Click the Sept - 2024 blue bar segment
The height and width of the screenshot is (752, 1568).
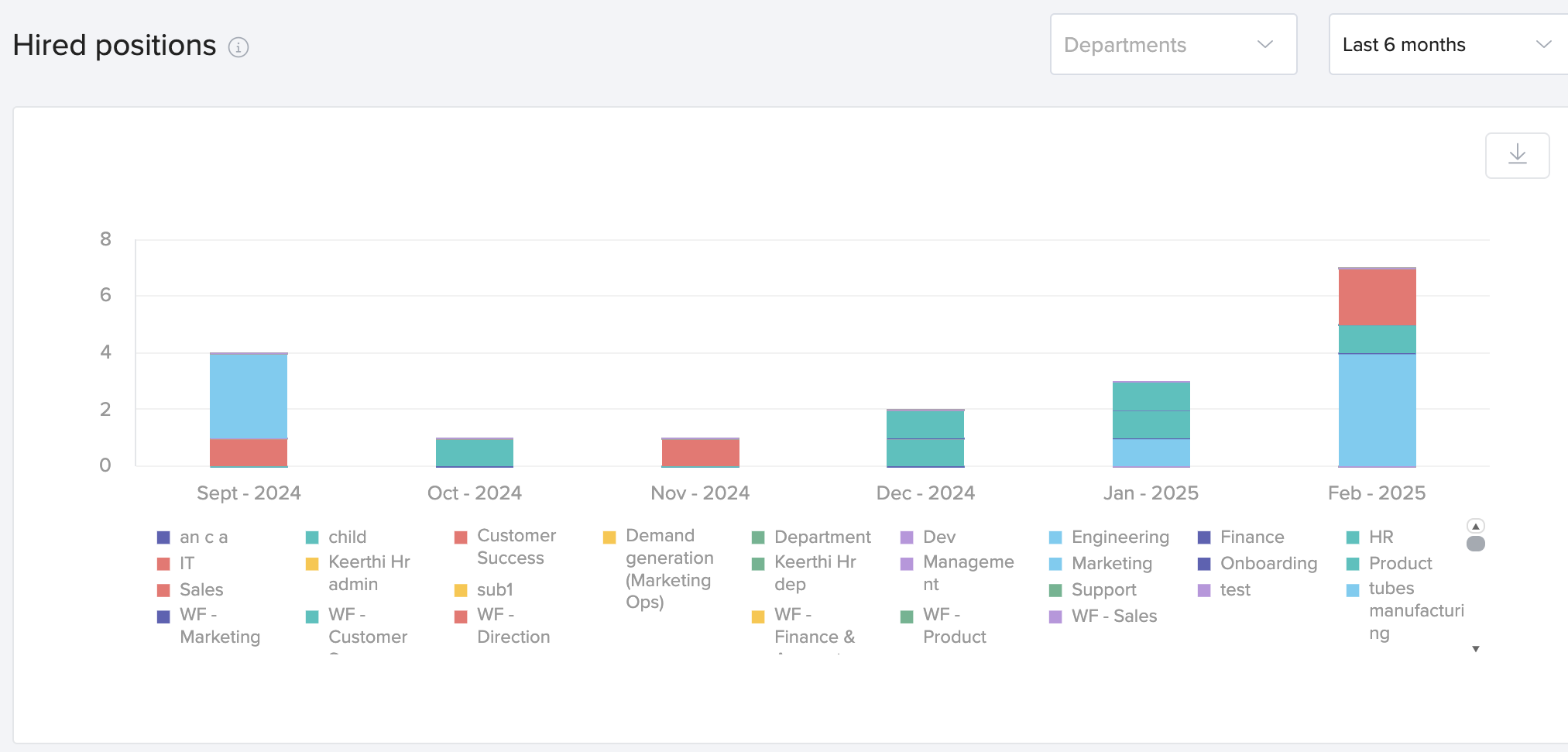[249, 396]
